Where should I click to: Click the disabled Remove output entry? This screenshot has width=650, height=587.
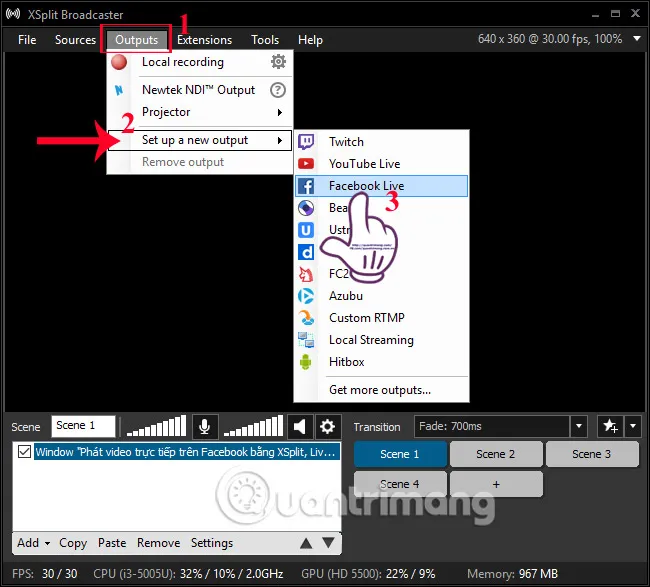click(183, 162)
